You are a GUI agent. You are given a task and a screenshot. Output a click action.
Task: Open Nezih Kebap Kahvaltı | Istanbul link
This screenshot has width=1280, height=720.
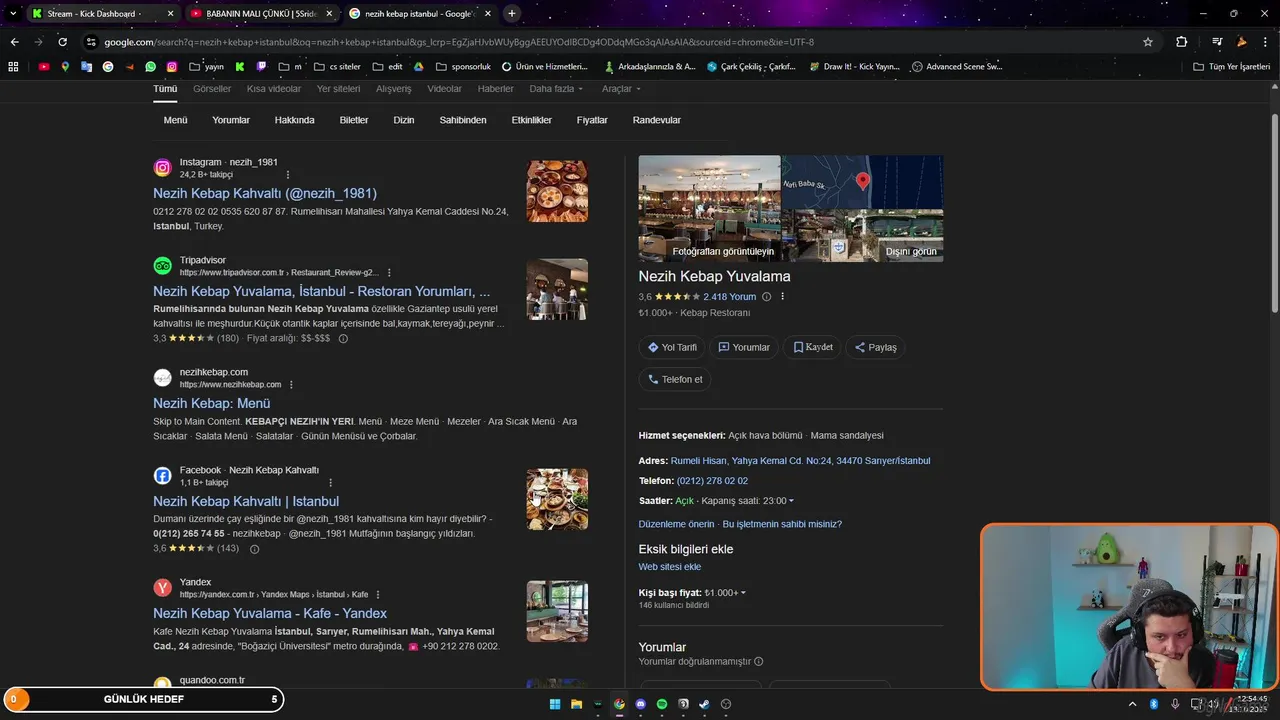point(246,501)
